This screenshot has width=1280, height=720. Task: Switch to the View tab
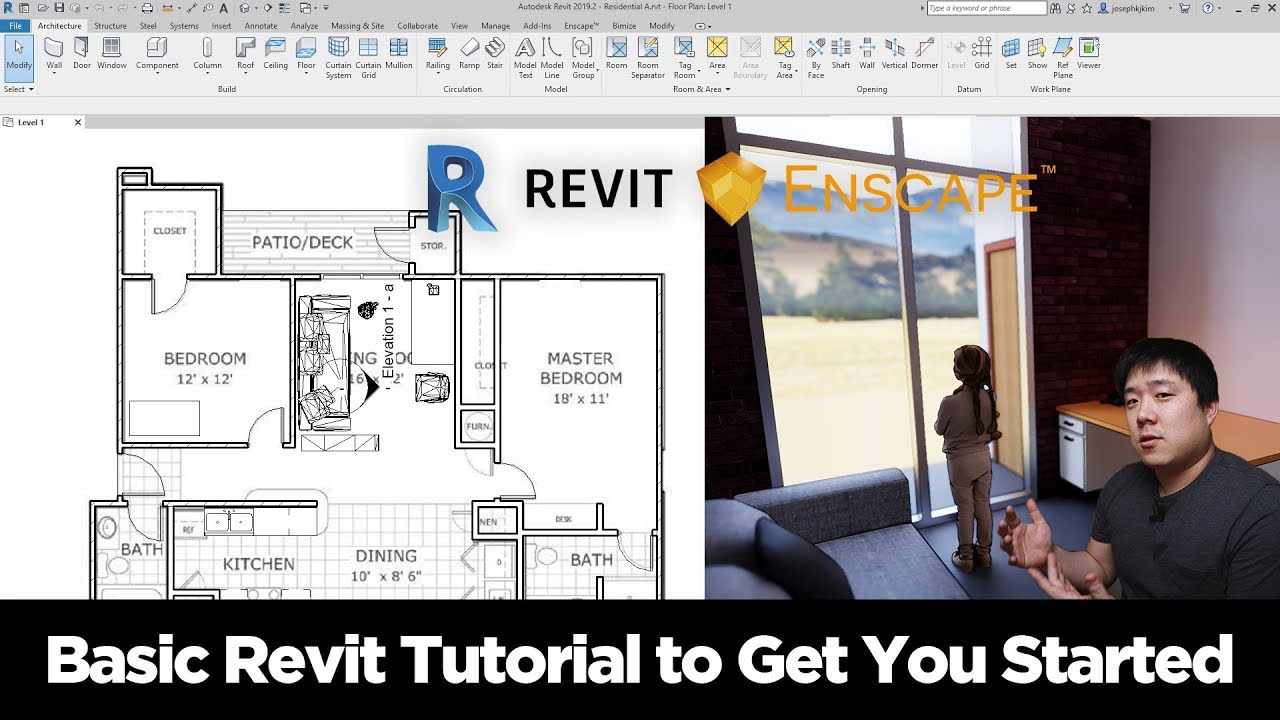(x=459, y=26)
